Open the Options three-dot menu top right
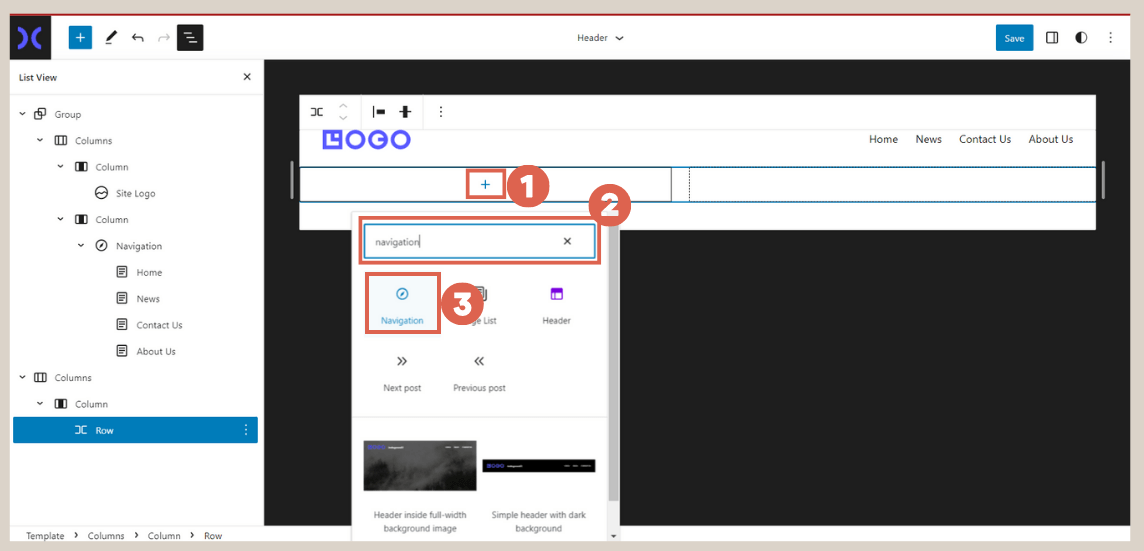Image resolution: width=1144 pixels, height=551 pixels. tap(1110, 38)
